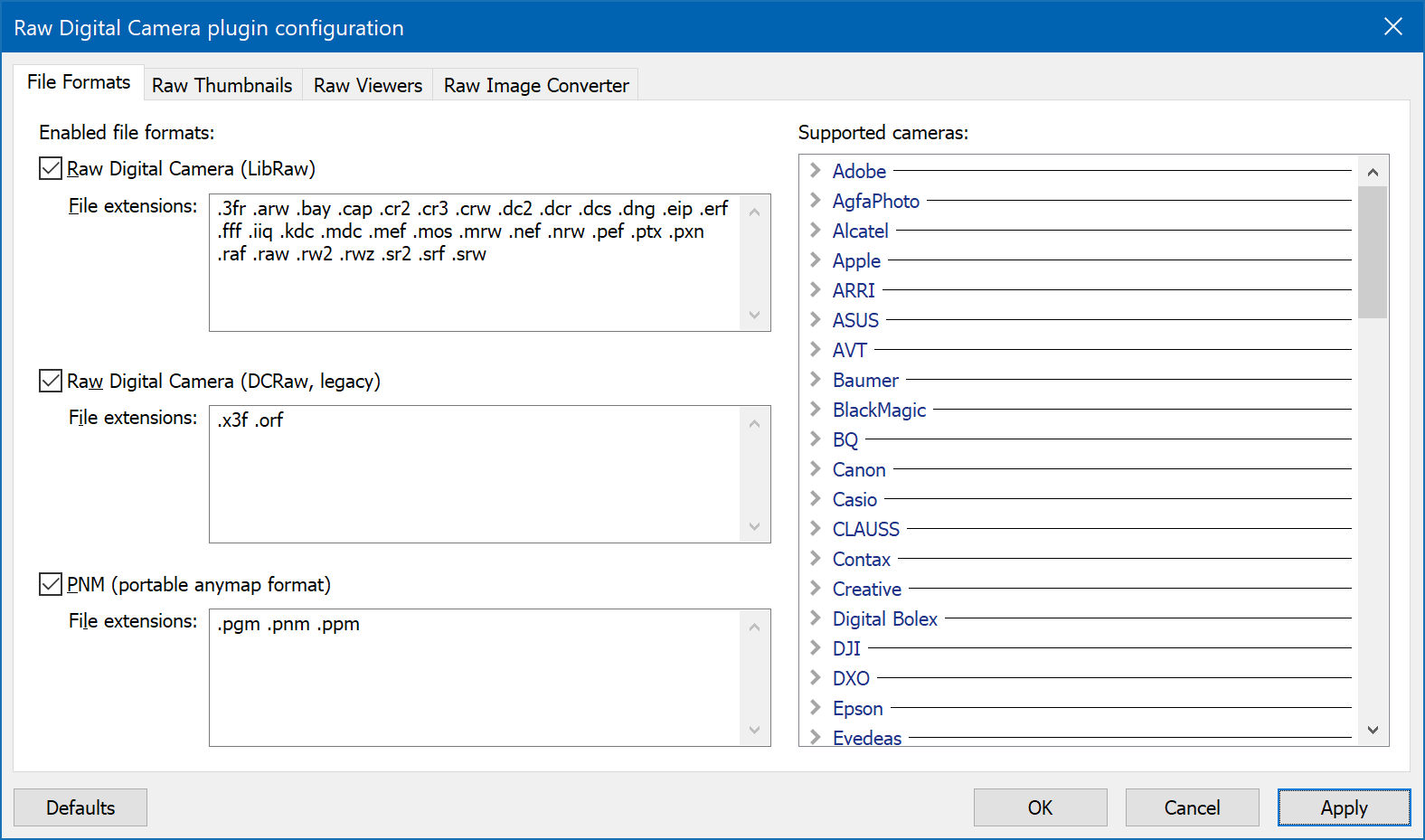Switch to the File Formats tab

click(79, 82)
